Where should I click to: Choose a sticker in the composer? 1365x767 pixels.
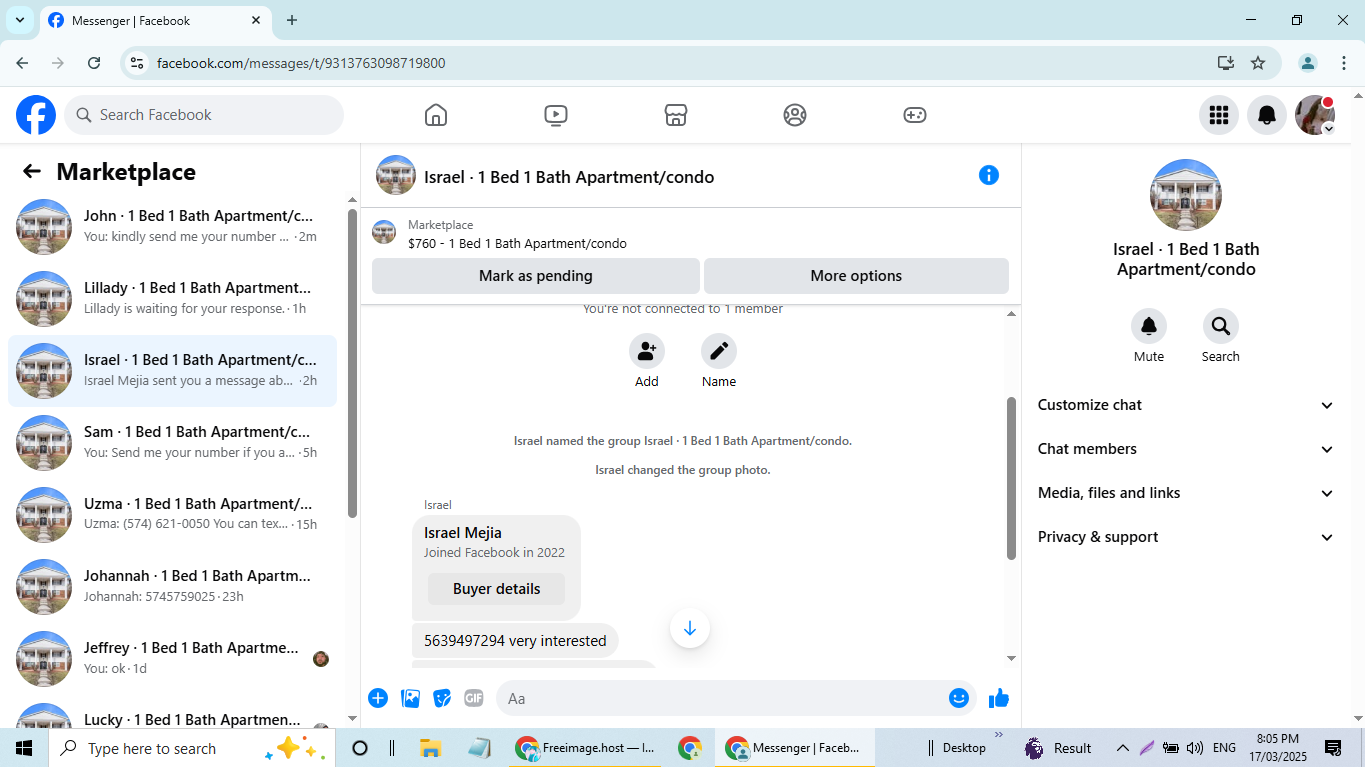tap(442, 698)
